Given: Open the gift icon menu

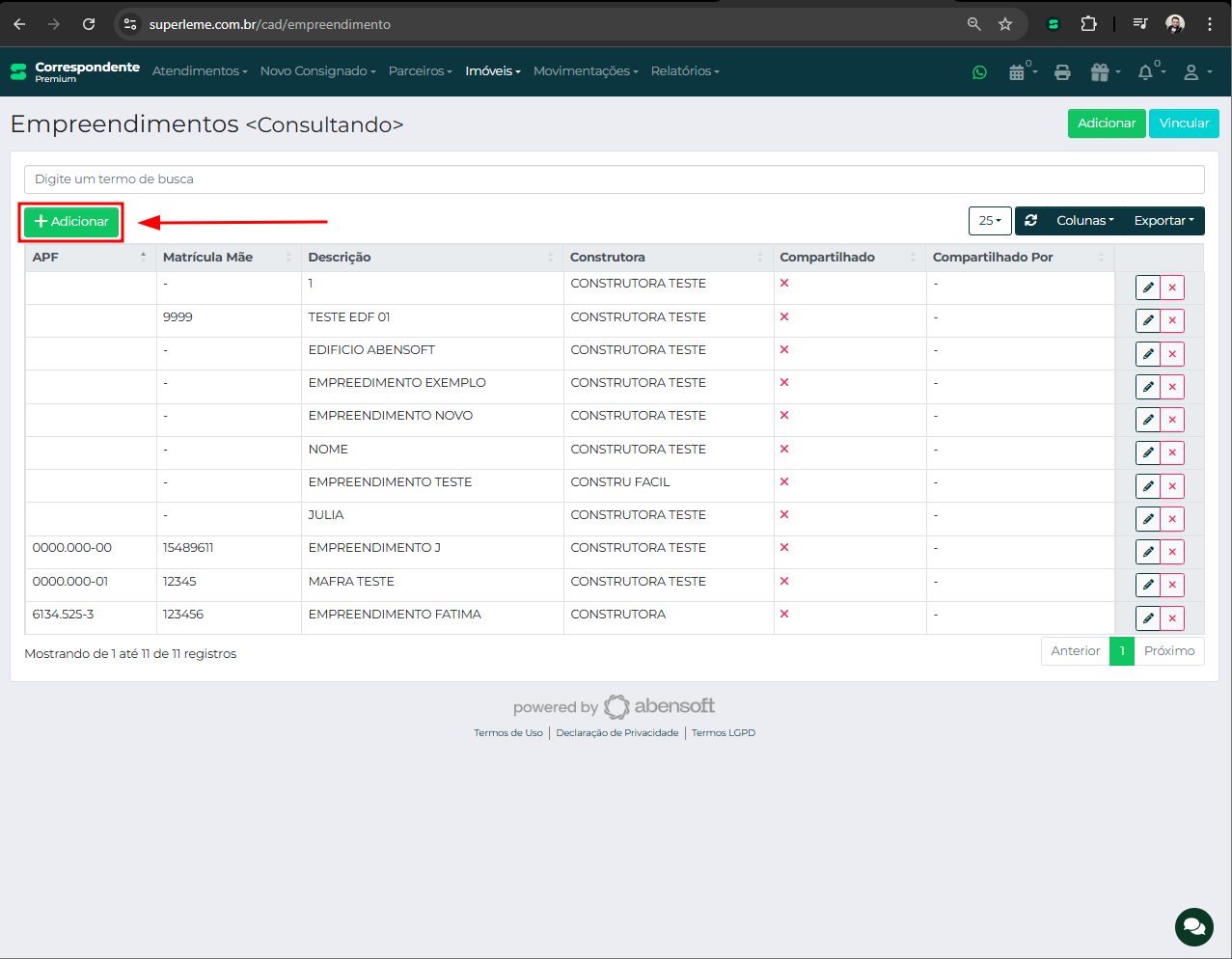Looking at the screenshot, I should pyautogui.click(x=1101, y=72).
